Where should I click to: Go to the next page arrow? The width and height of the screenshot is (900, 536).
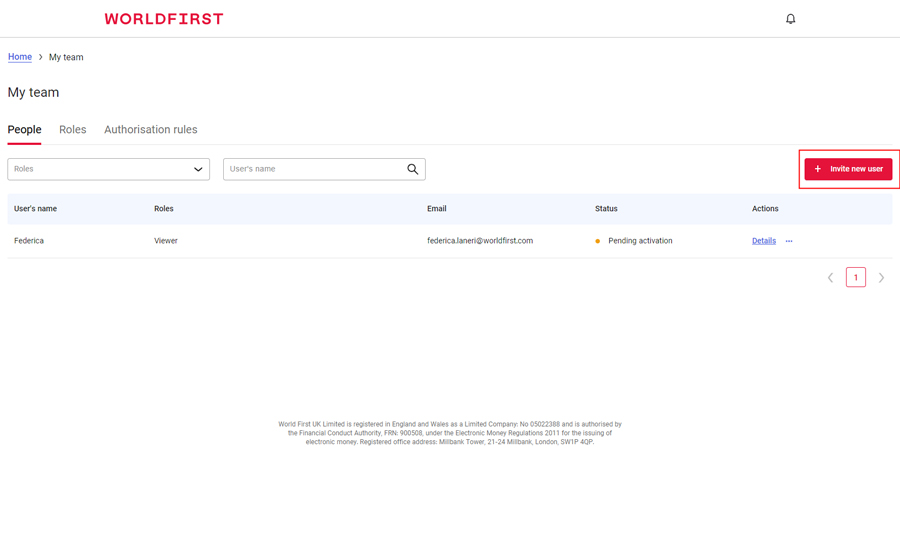point(881,278)
